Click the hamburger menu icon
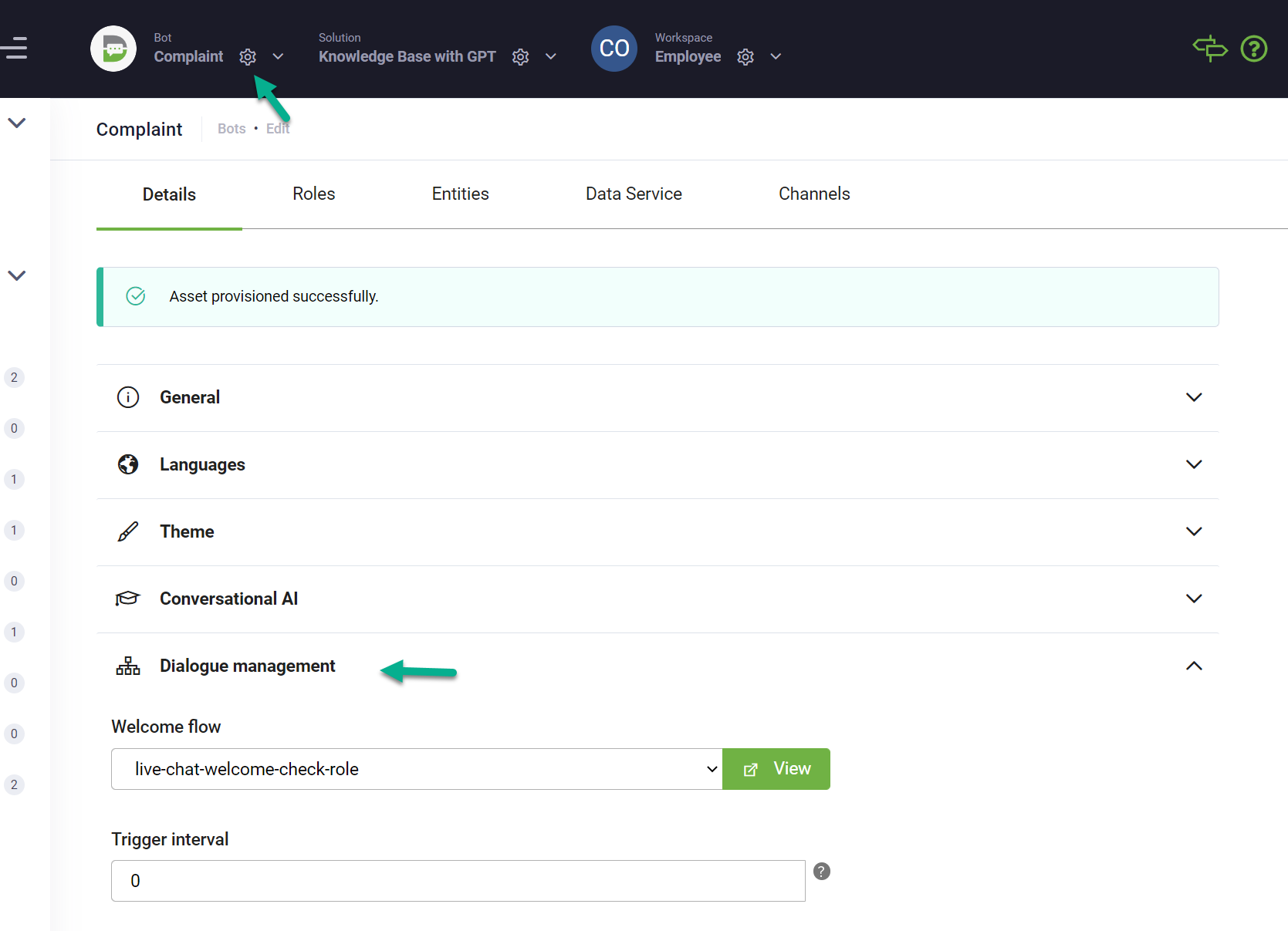 click(x=15, y=48)
